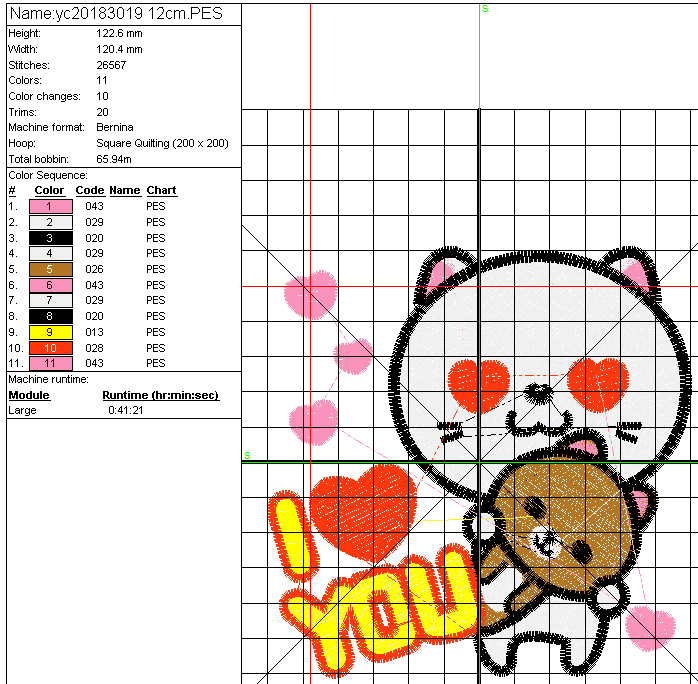Click code 013 in row 9
The image size is (698, 684).
click(x=94, y=332)
